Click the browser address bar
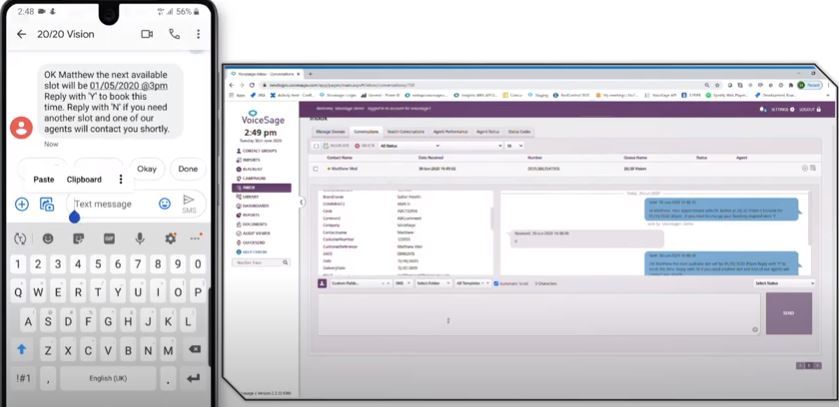The image size is (839, 407). (x=482, y=85)
